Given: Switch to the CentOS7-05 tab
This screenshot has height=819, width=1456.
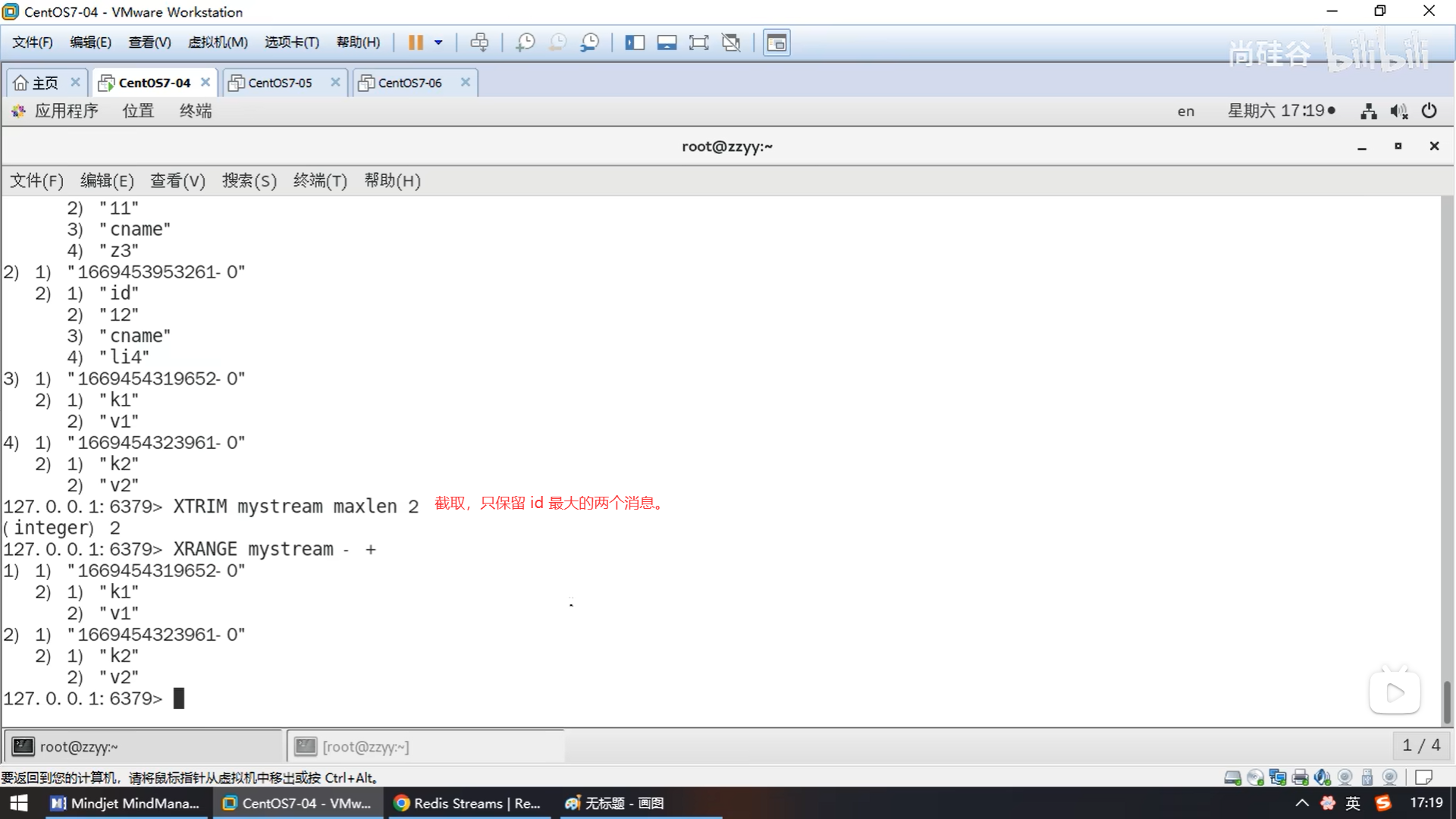Looking at the screenshot, I should click(280, 83).
